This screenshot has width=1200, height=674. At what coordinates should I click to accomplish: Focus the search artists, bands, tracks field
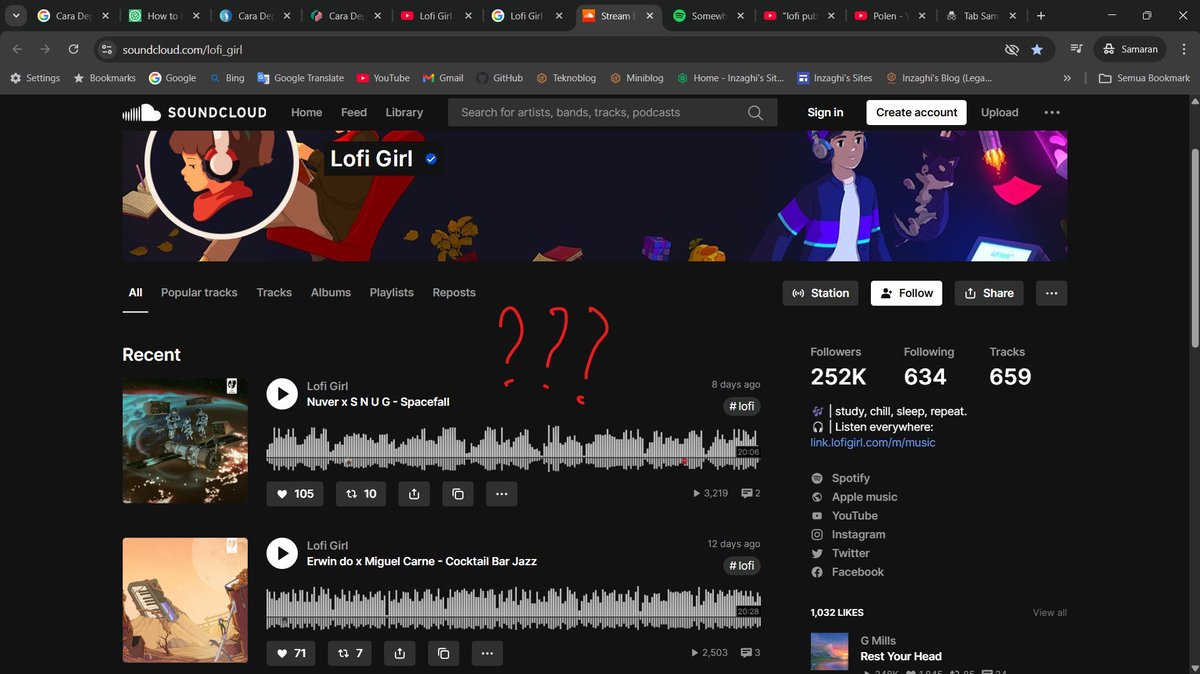coord(612,112)
